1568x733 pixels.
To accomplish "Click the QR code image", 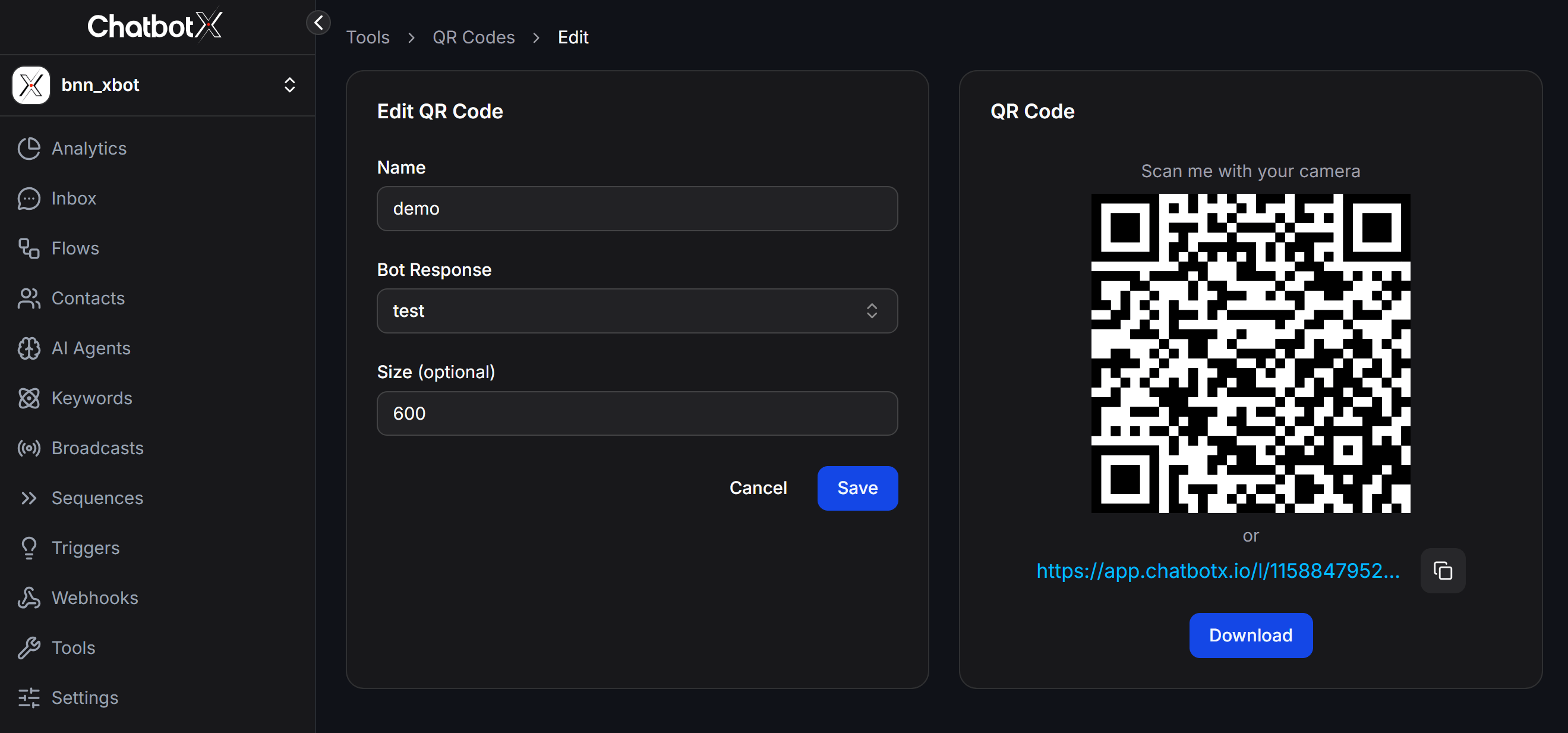I will pyautogui.click(x=1250, y=353).
